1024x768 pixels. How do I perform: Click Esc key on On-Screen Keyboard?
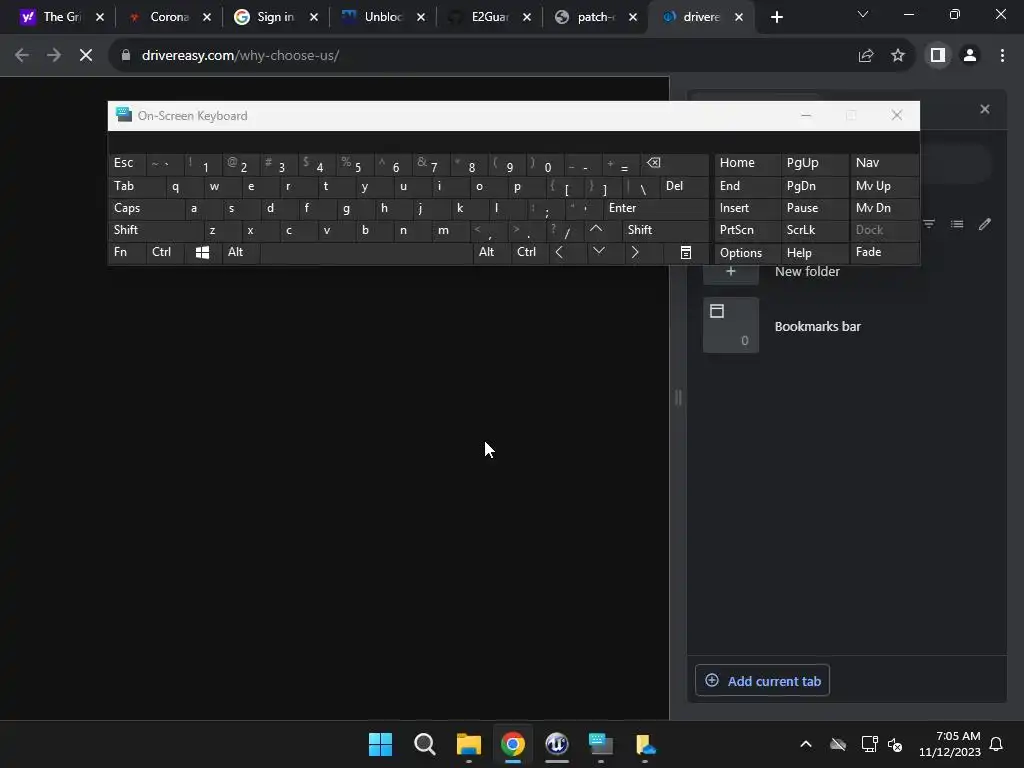click(x=127, y=163)
